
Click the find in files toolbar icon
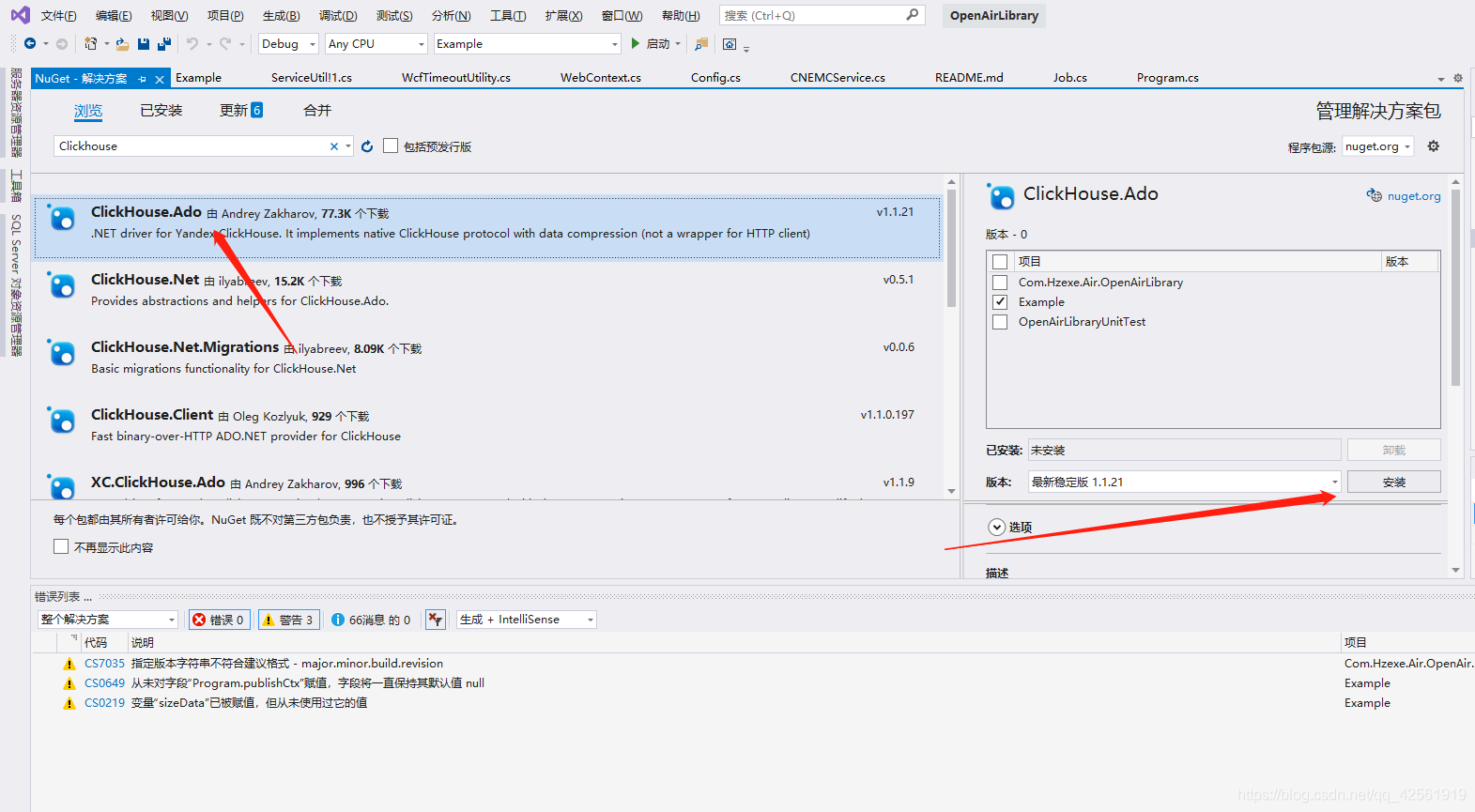(701, 44)
